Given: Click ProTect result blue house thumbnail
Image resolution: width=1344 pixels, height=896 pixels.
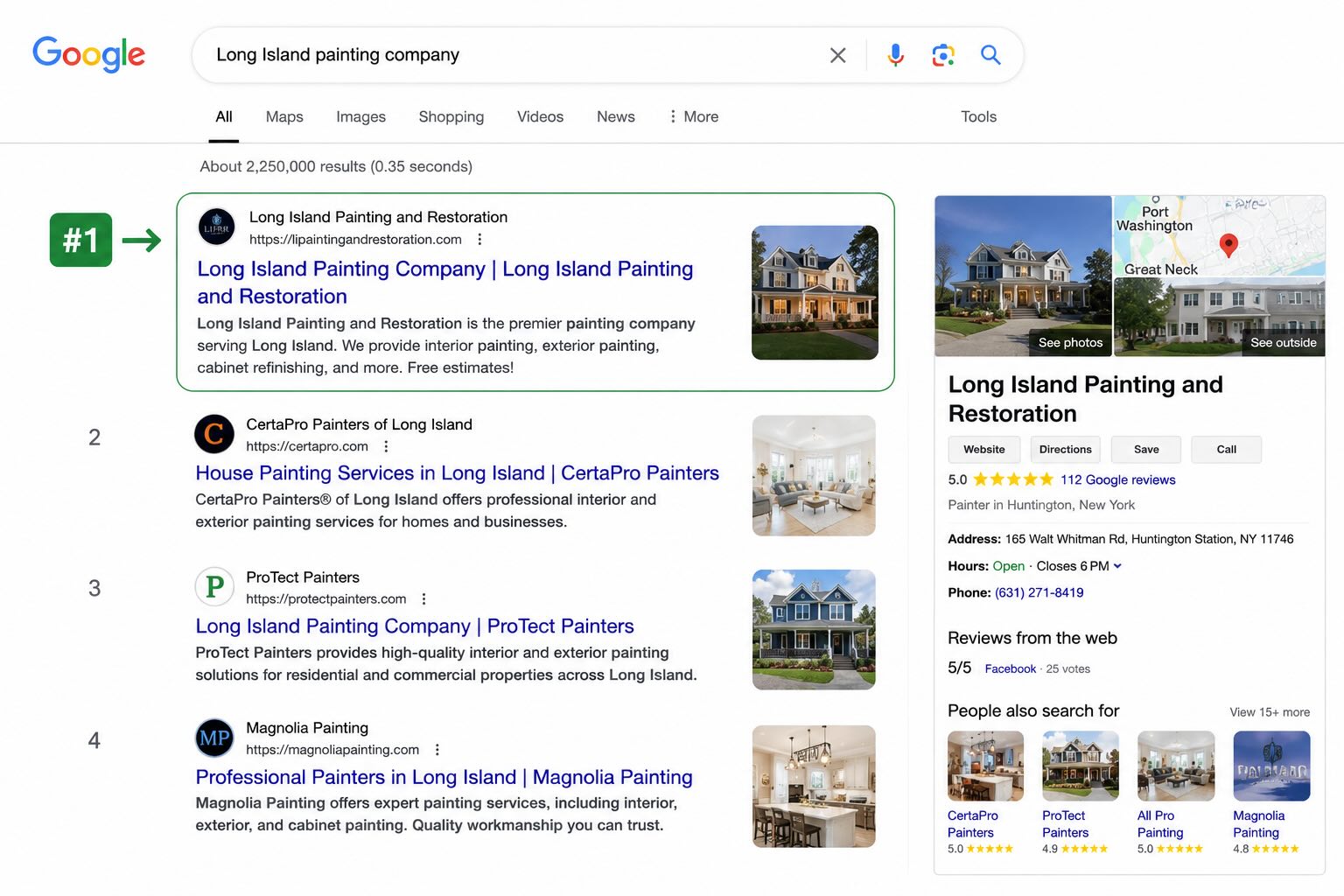Looking at the screenshot, I should click(814, 630).
